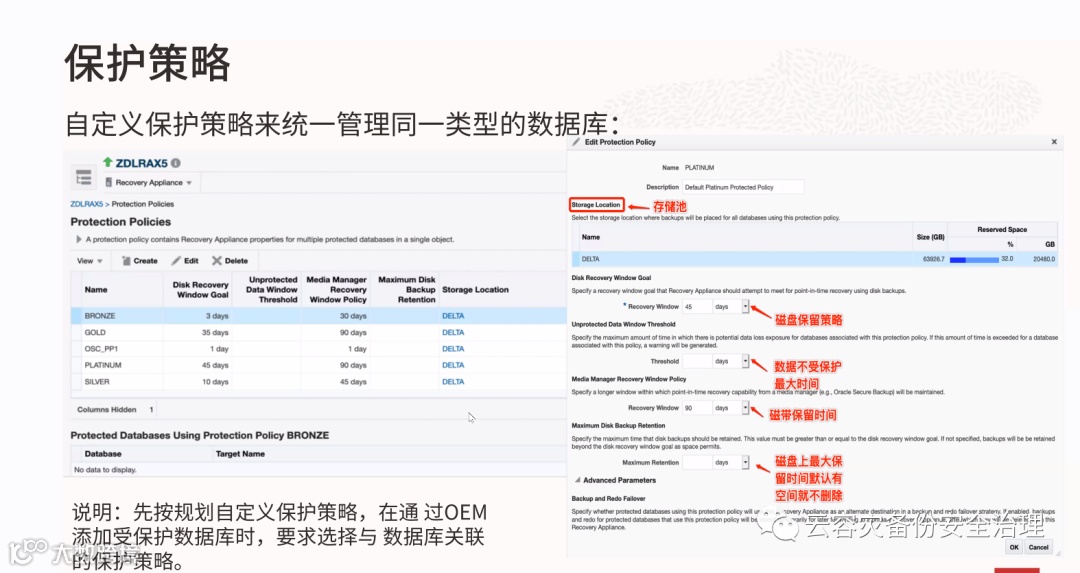Close the Edit Protection Policy dialog
Screen dimensions: 1080x573
[1054, 142]
